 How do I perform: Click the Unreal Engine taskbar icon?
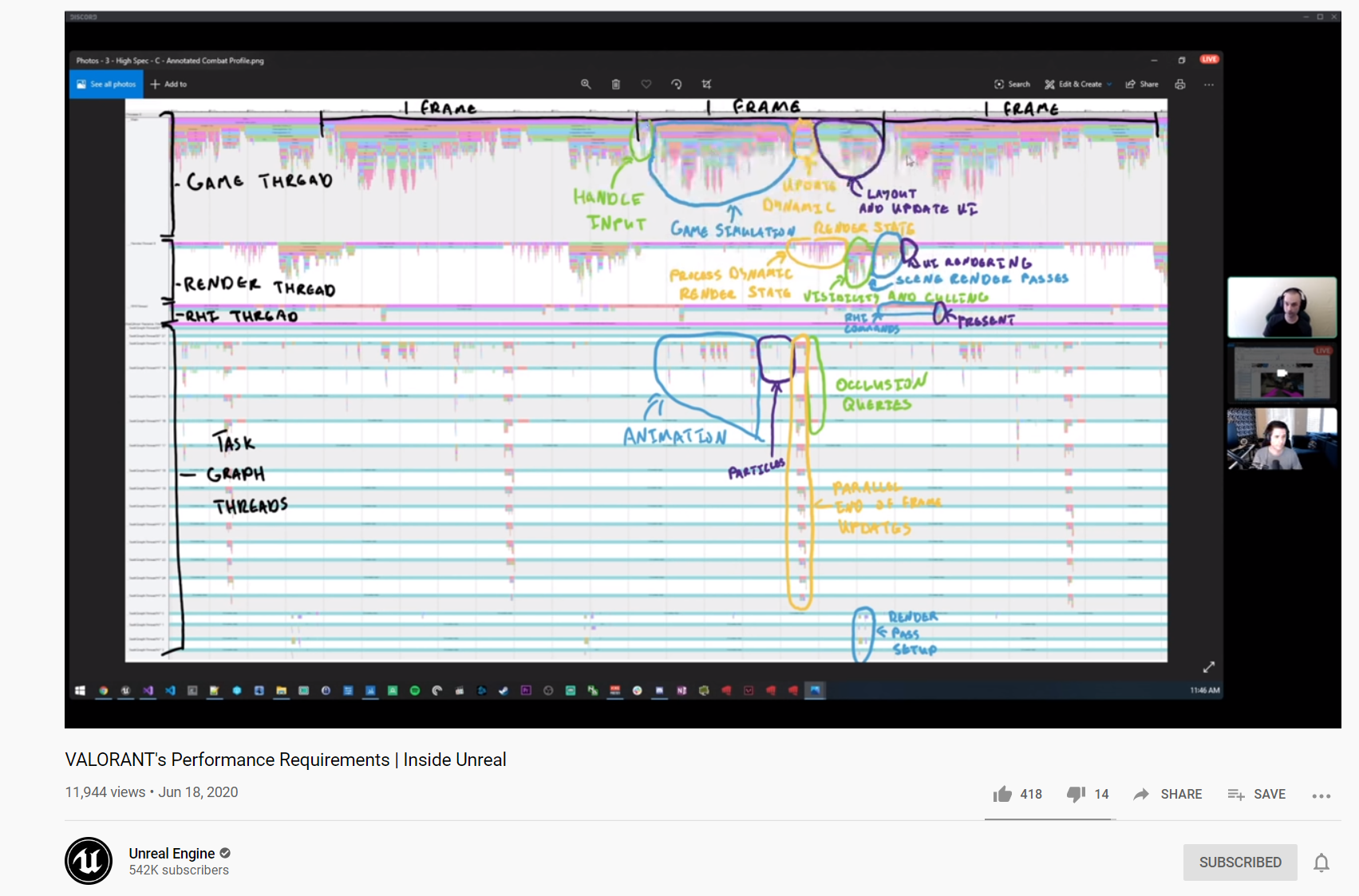click(125, 690)
